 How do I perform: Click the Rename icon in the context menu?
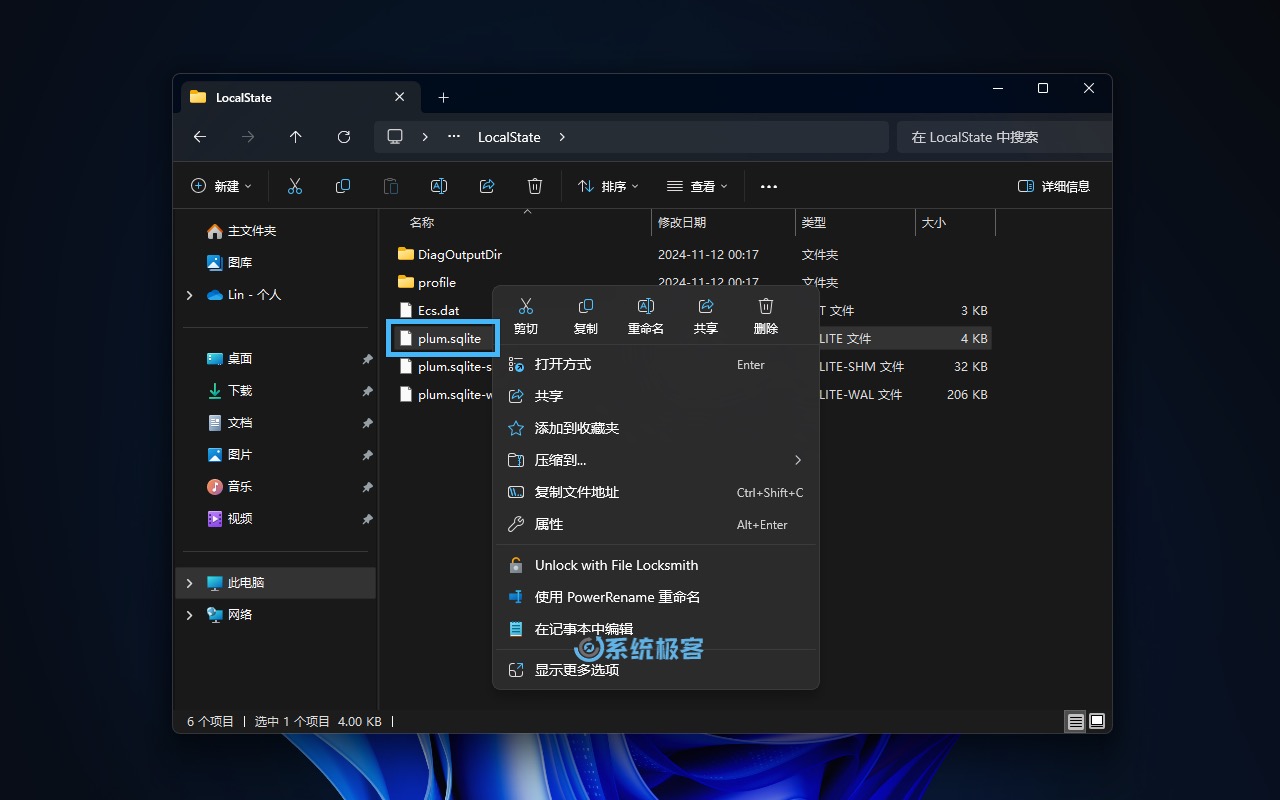click(x=646, y=306)
